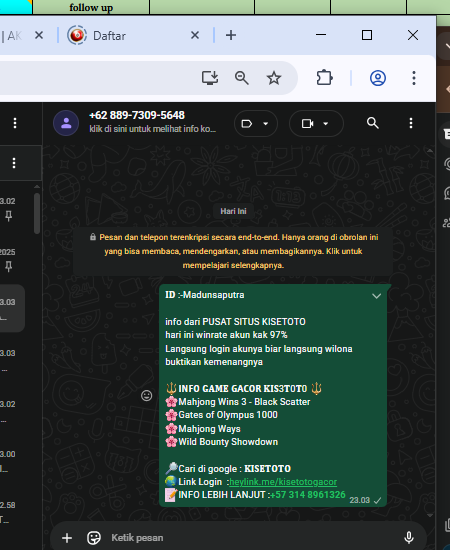Search within the chat using magnifier icon

coord(372,123)
